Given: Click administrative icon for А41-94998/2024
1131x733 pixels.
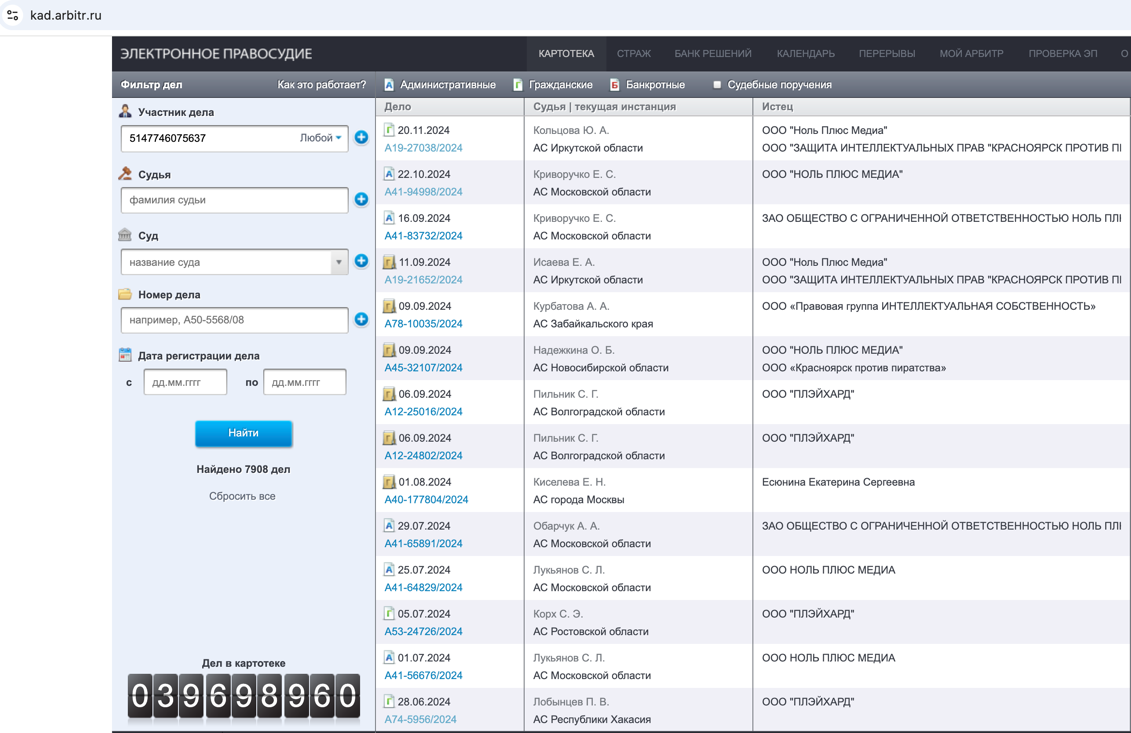Looking at the screenshot, I should (389, 174).
